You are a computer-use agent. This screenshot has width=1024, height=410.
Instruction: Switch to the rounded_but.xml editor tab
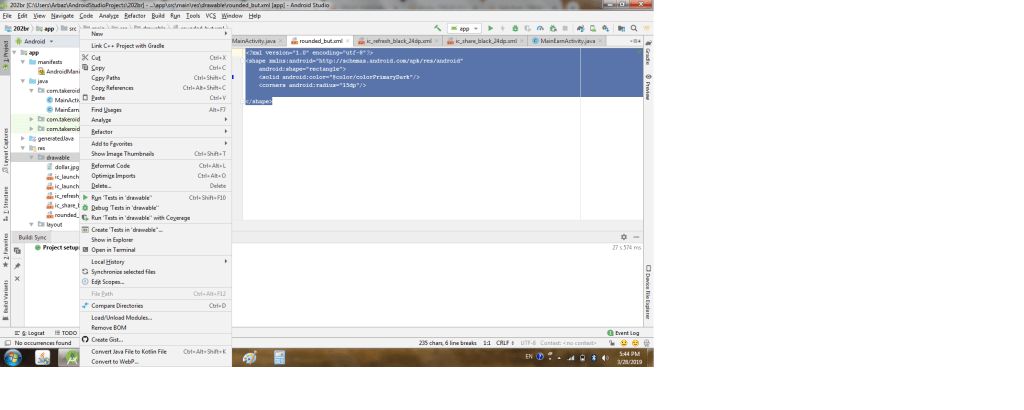pyautogui.click(x=320, y=41)
